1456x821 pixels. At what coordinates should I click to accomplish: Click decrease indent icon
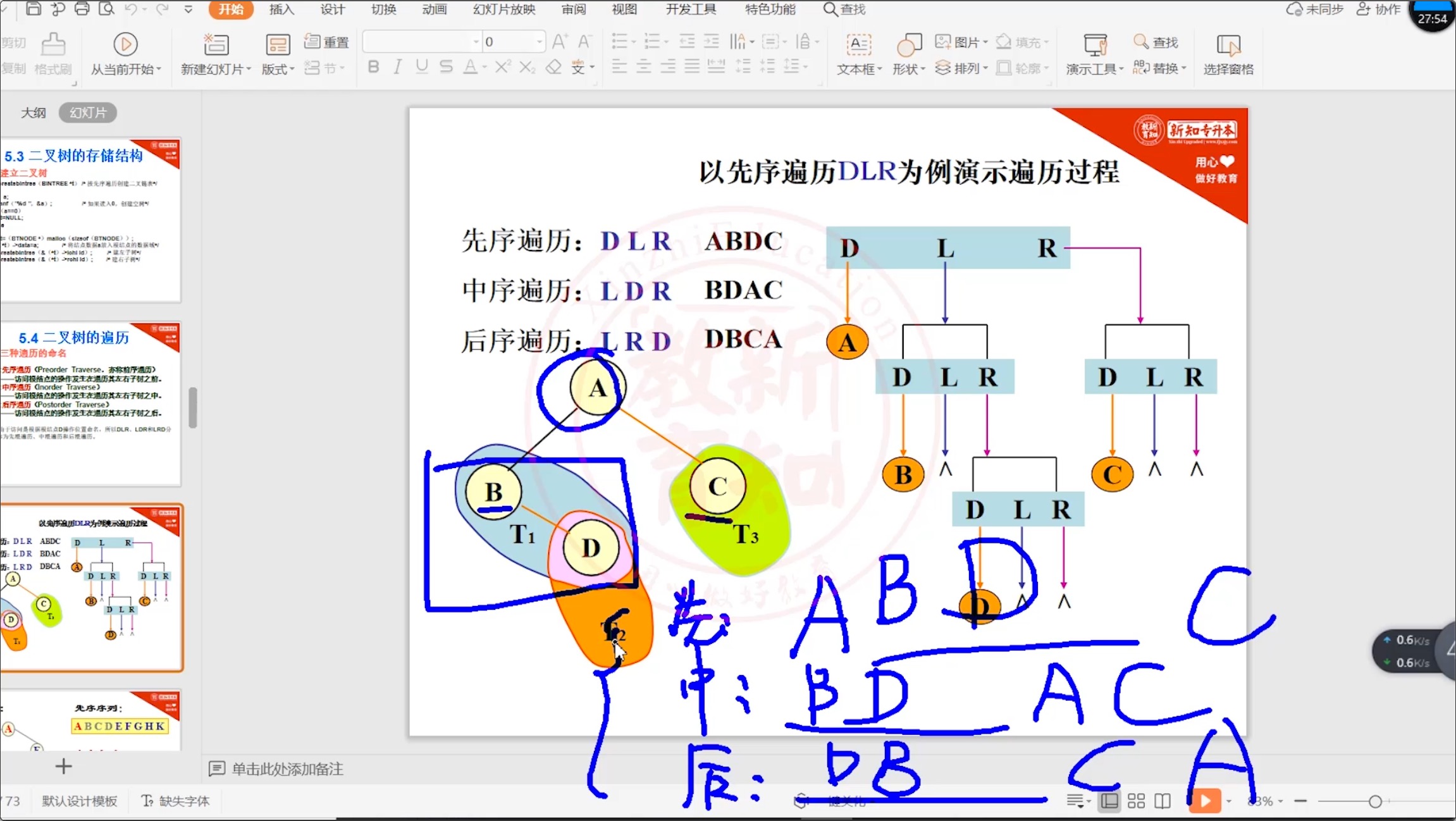tap(687, 42)
